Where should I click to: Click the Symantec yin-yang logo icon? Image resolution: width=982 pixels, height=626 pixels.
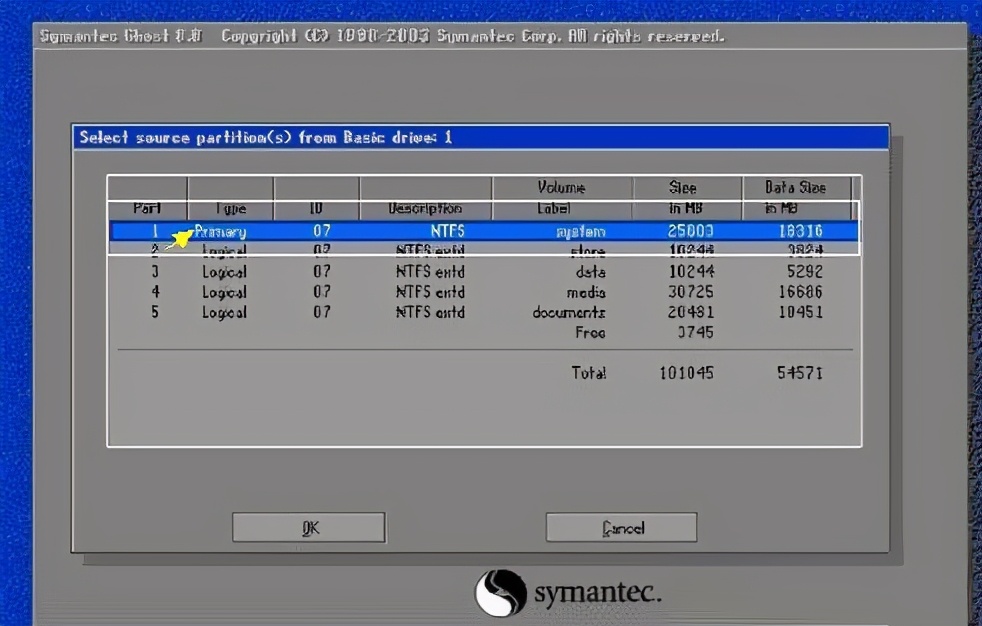coord(499,592)
